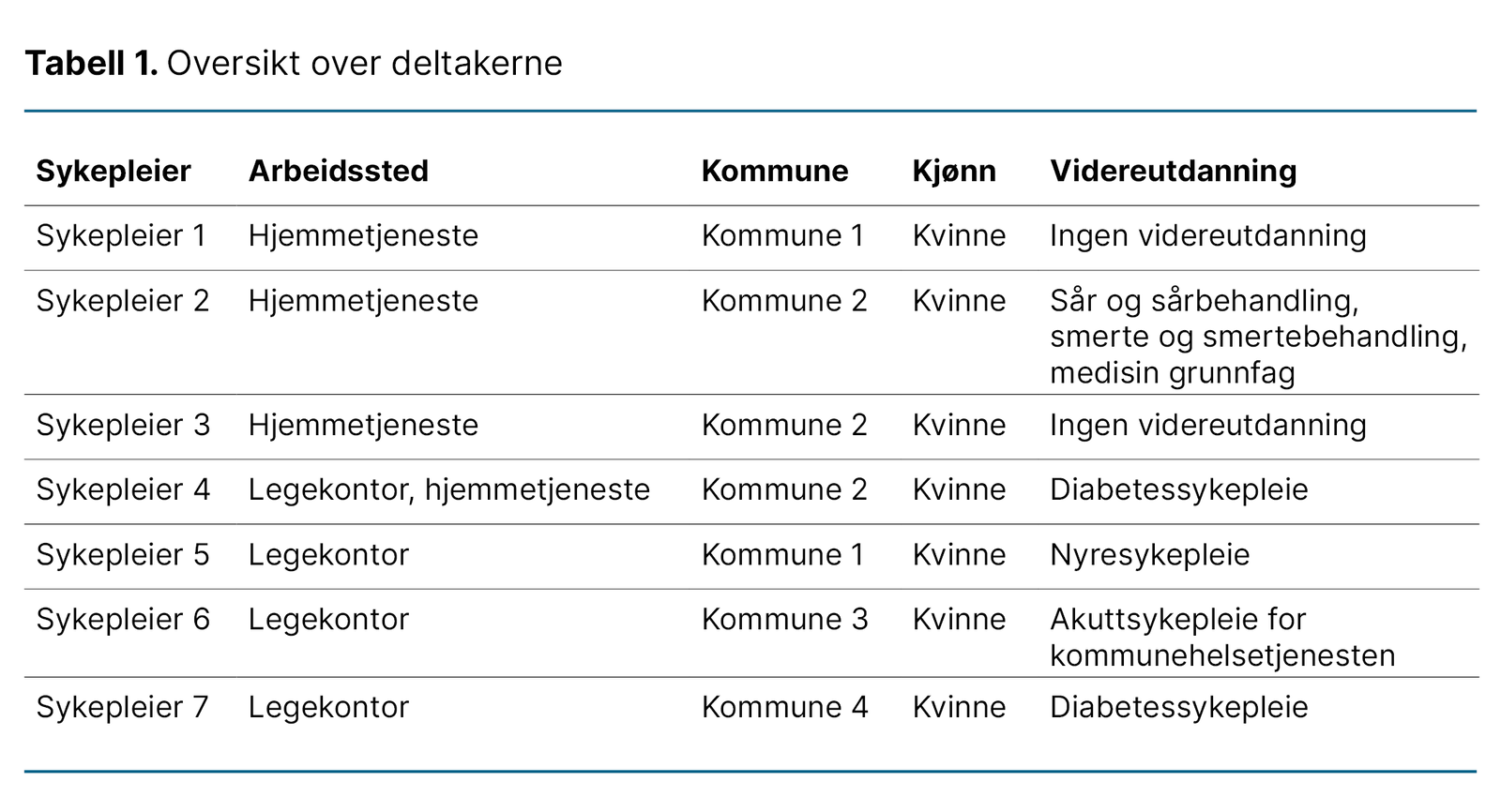
Task: Select the "Sykepleier 4" row label
Action: click(123, 489)
